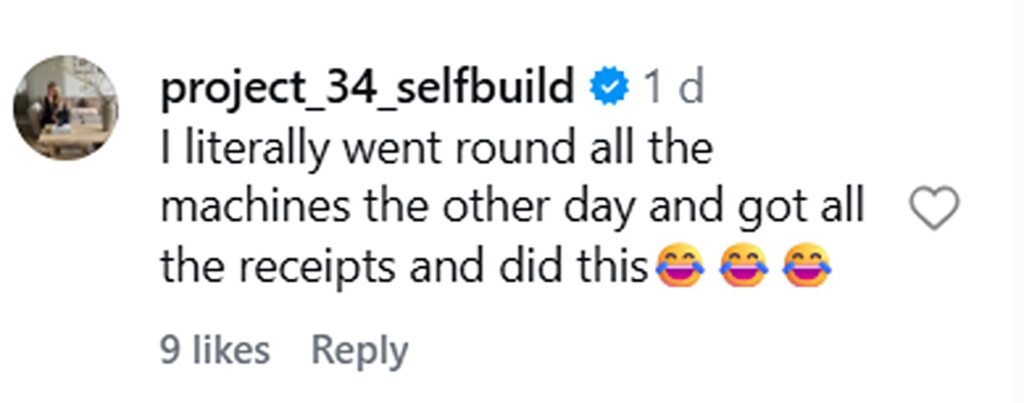The image size is (1024, 403).
Task: Click the first laughing emoji
Action: click(680, 267)
